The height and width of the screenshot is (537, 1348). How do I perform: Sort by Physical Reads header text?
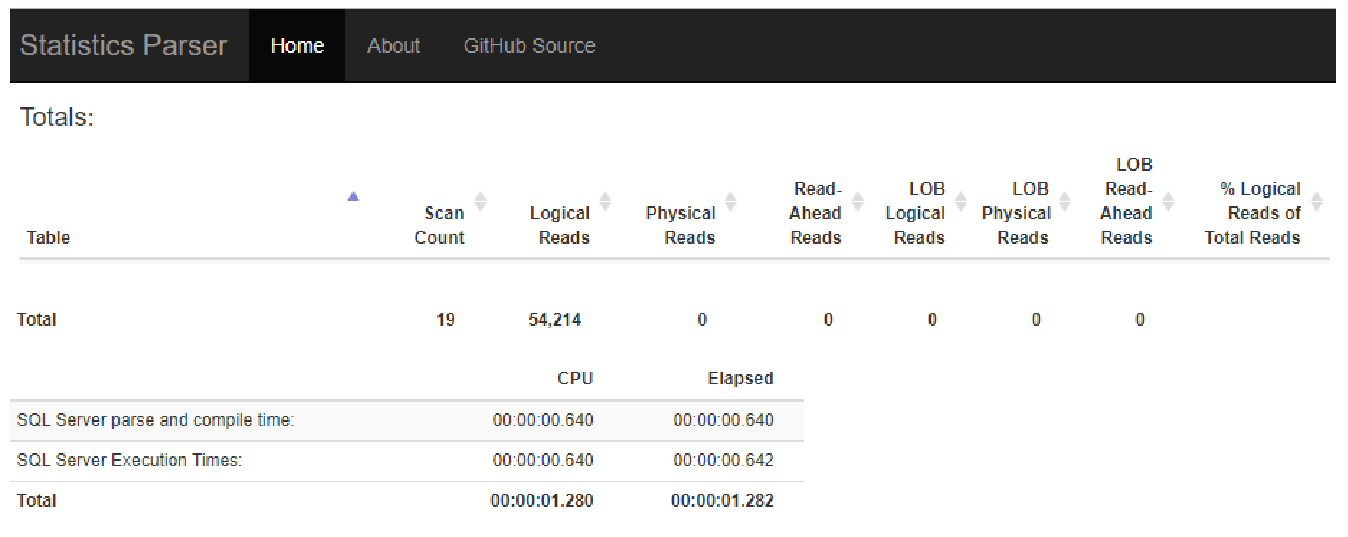pos(680,225)
